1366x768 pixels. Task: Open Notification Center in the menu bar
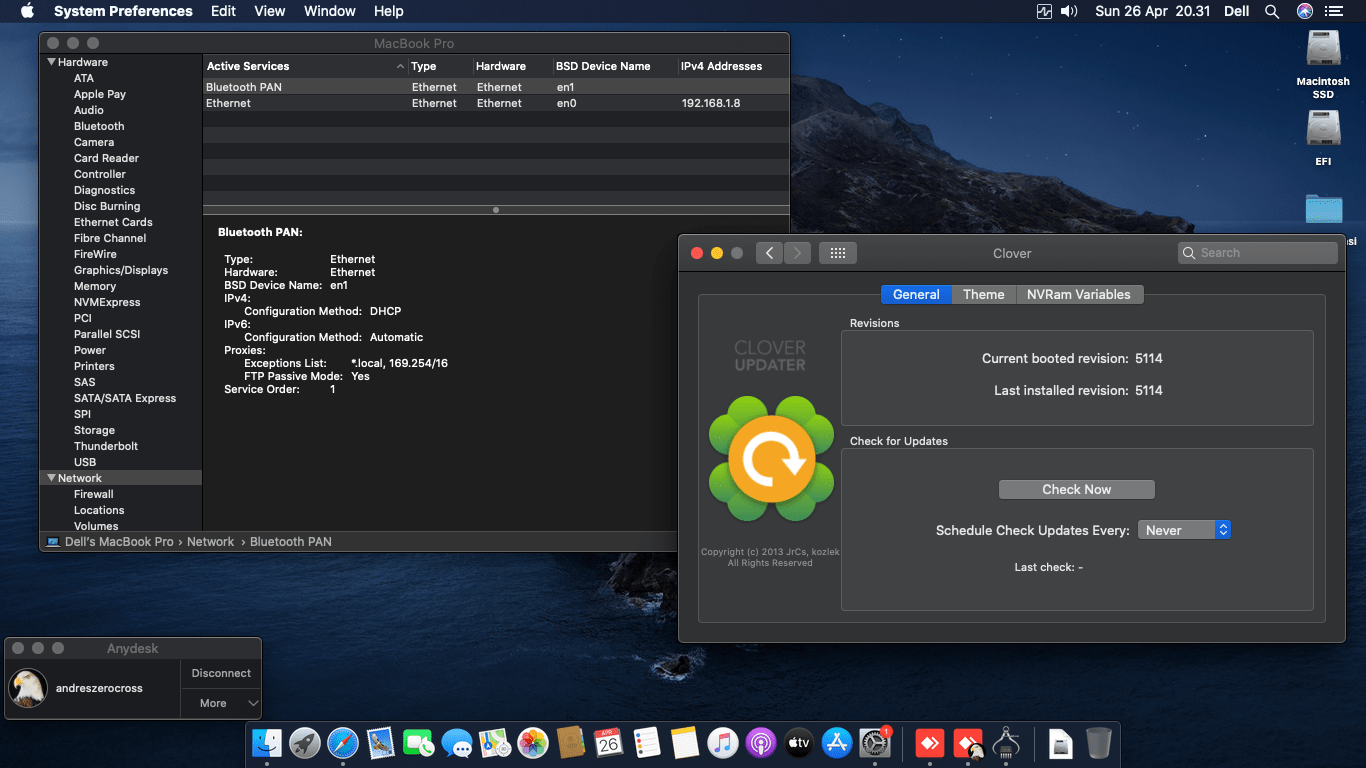[1334, 11]
